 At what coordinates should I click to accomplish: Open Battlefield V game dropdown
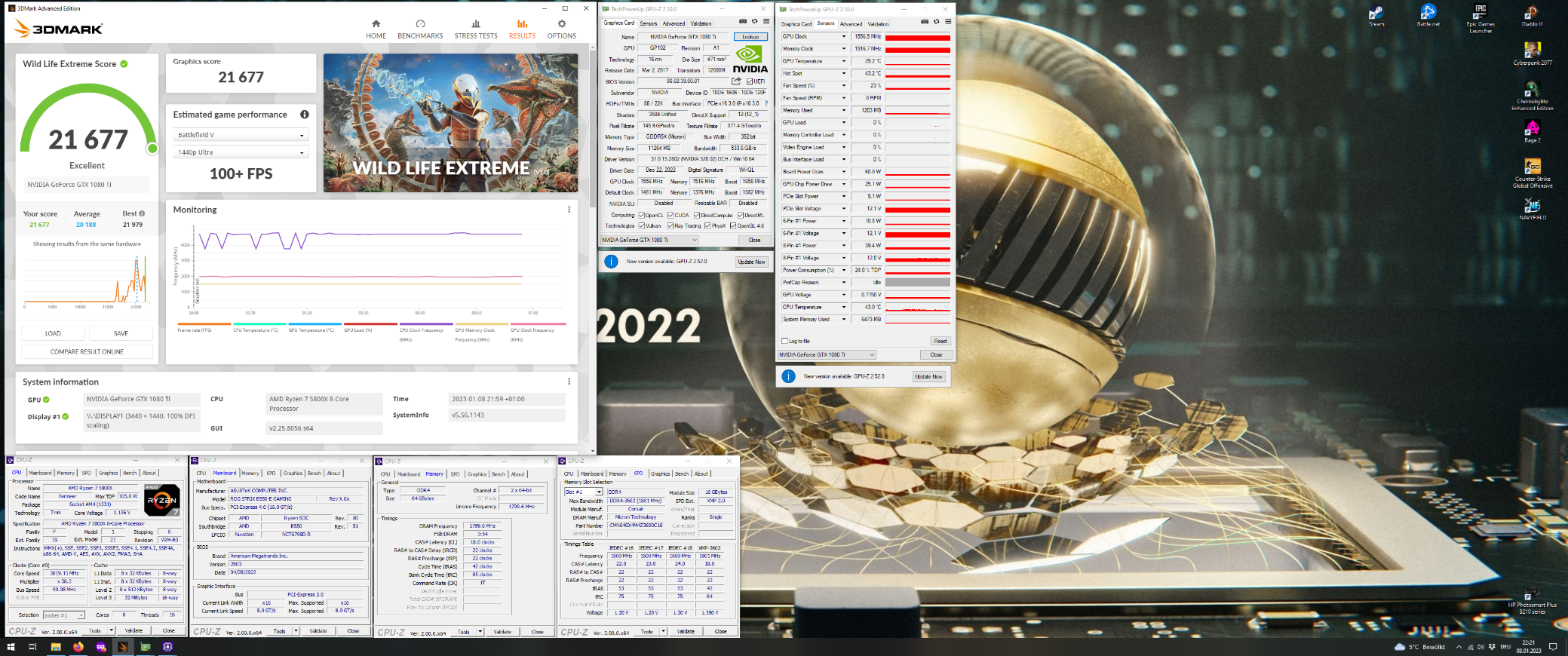(x=241, y=135)
